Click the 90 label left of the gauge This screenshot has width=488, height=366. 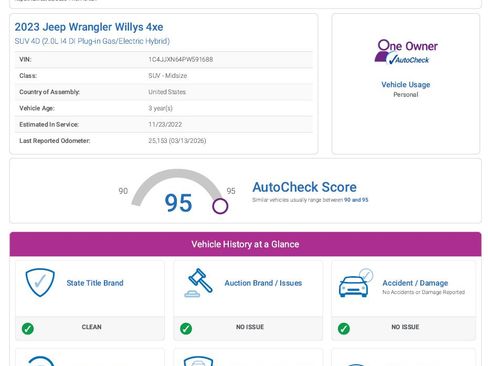pos(123,191)
